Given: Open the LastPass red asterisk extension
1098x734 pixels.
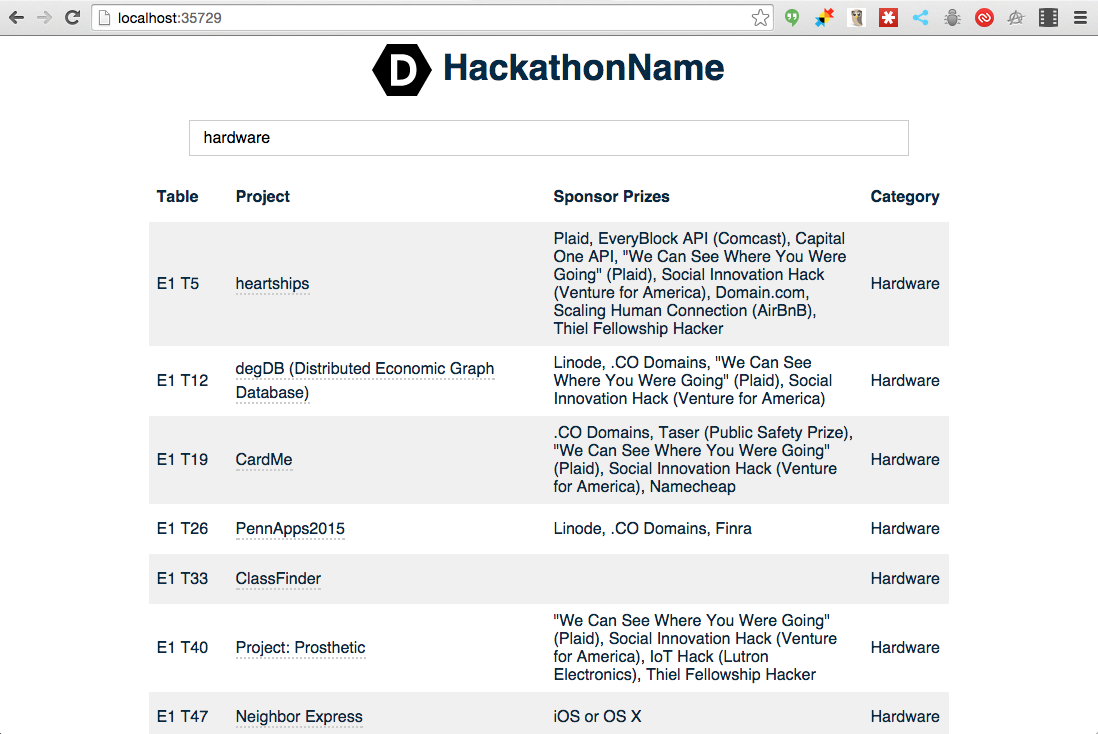Looking at the screenshot, I should pyautogui.click(x=888, y=17).
